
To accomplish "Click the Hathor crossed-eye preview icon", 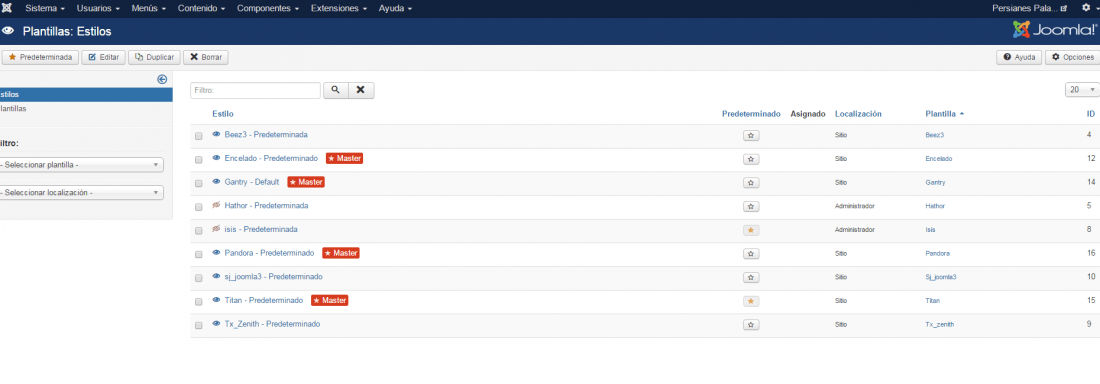I will click(x=216, y=206).
